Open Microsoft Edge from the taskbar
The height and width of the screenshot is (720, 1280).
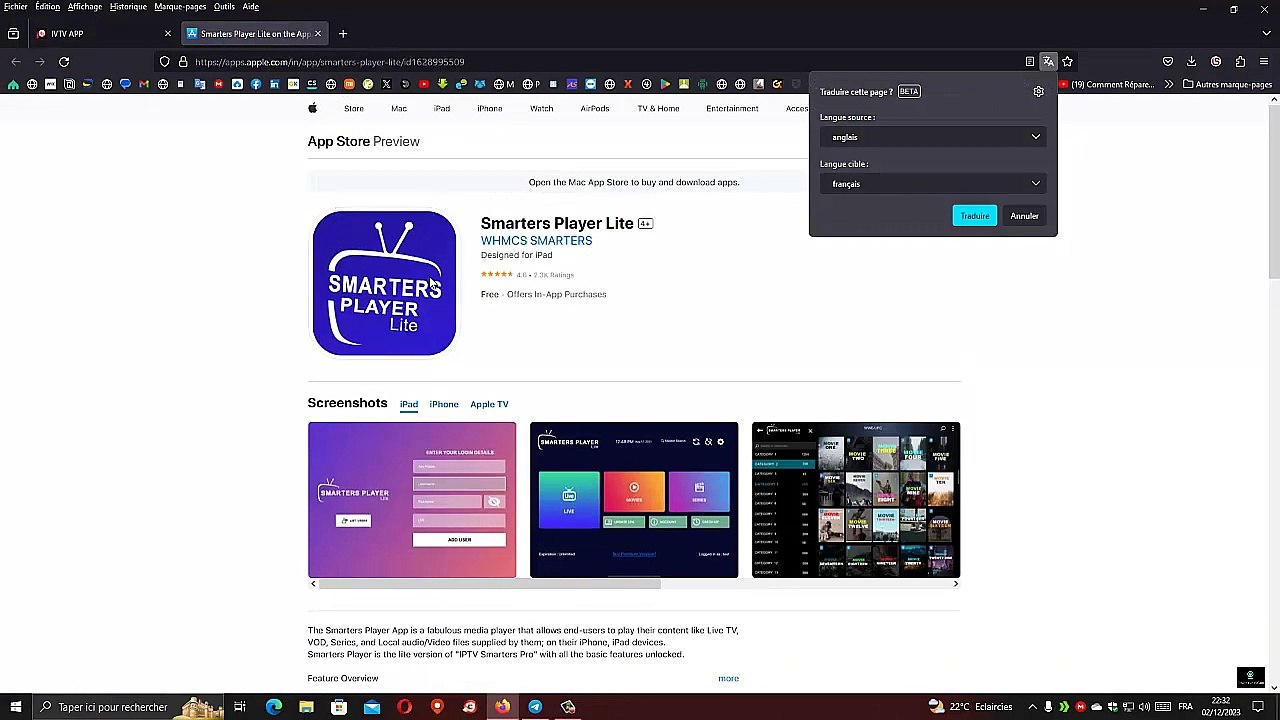[274, 707]
